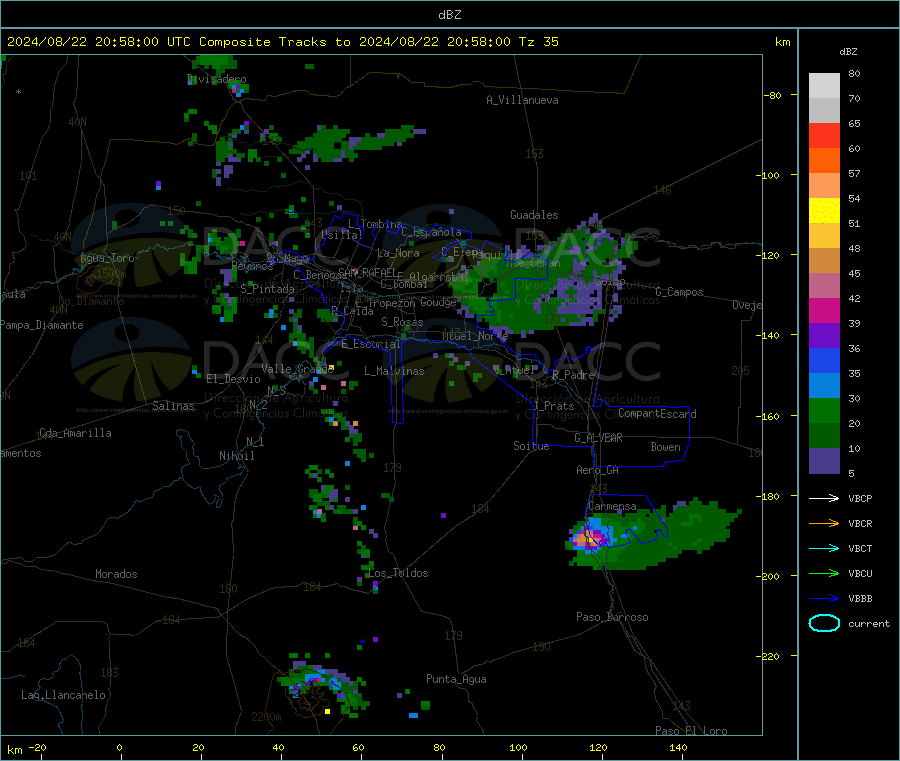
Task: Click the 'Aero_GA' map label
Action: coord(597,470)
